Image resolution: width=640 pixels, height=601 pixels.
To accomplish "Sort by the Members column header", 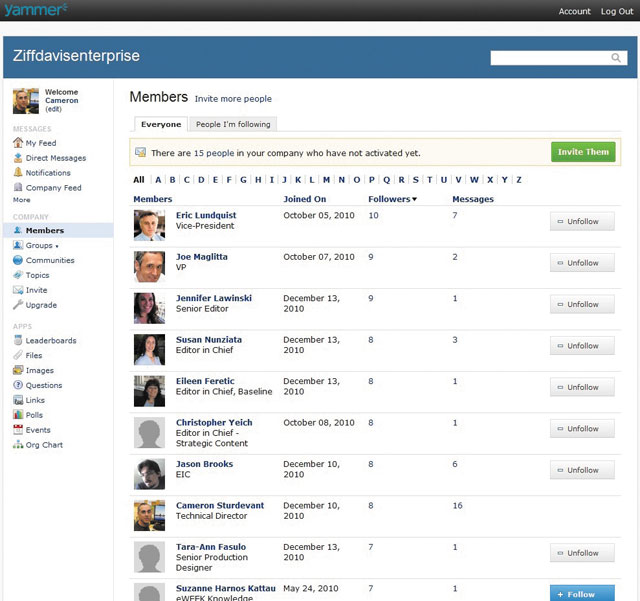I will point(153,199).
